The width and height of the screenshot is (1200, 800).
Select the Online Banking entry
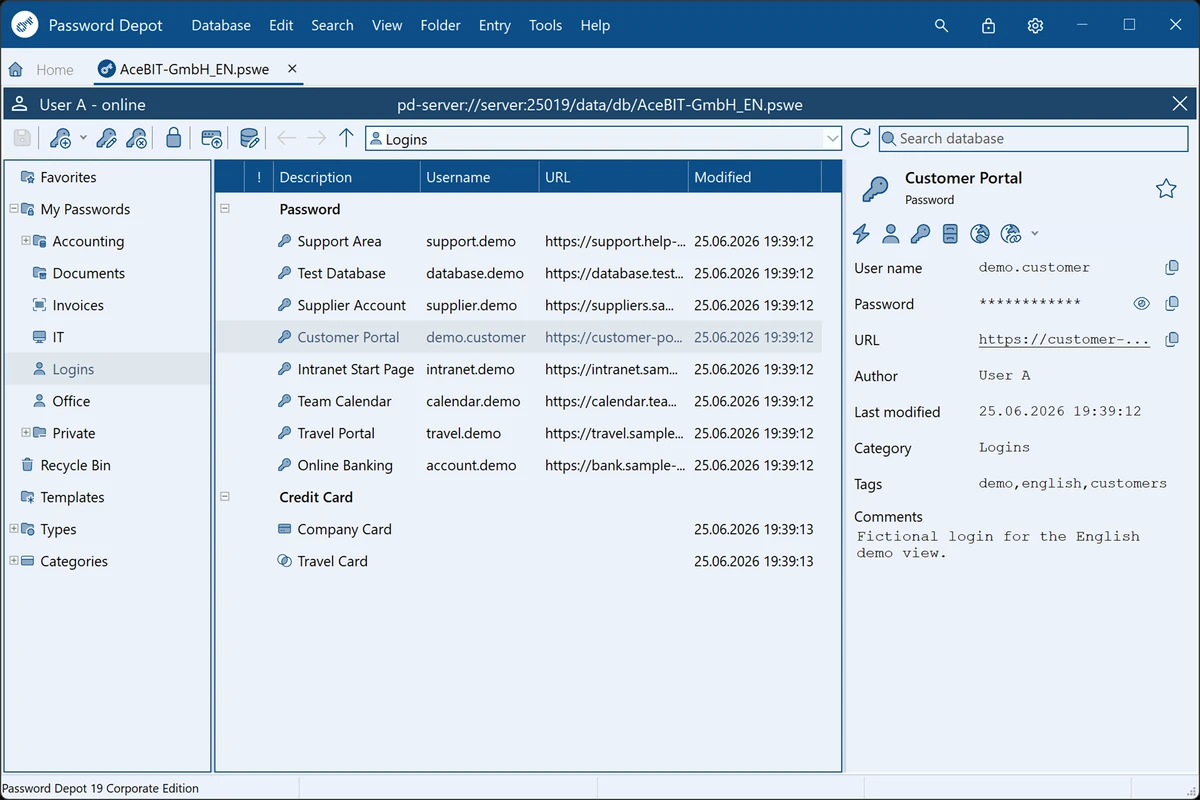[519, 465]
